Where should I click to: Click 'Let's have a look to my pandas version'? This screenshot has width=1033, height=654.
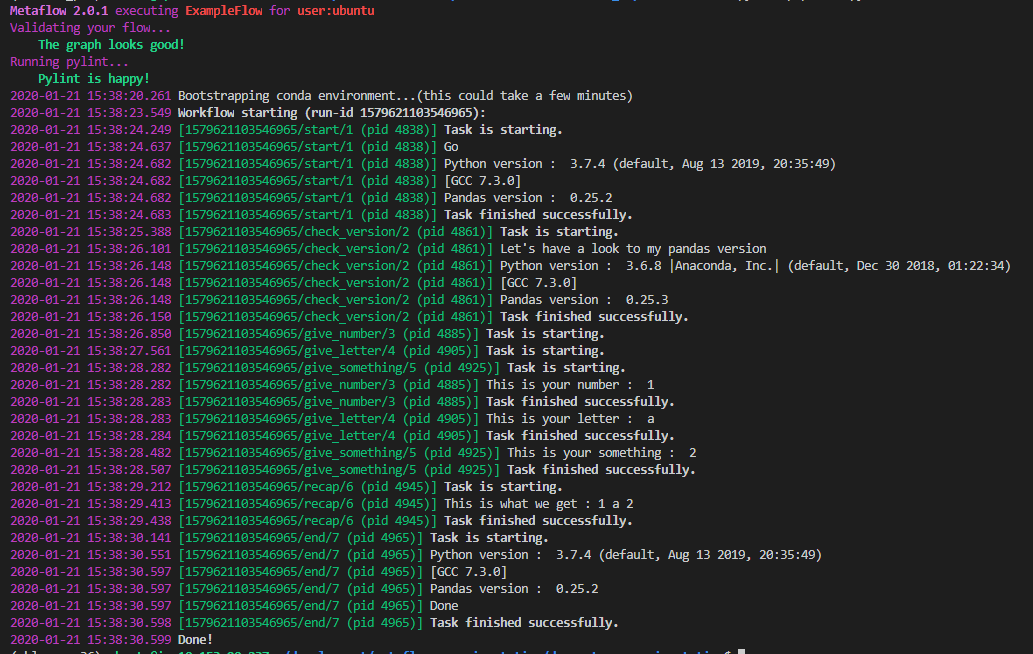[633, 249]
